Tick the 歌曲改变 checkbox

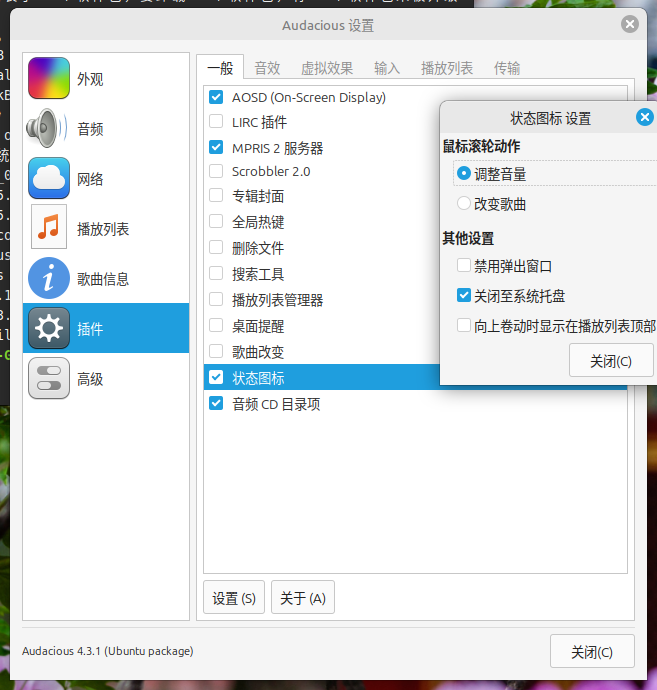point(216,351)
